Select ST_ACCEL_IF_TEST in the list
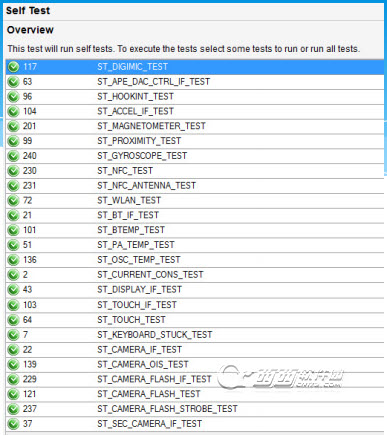This screenshot has height=436, width=387. coord(135,111)
